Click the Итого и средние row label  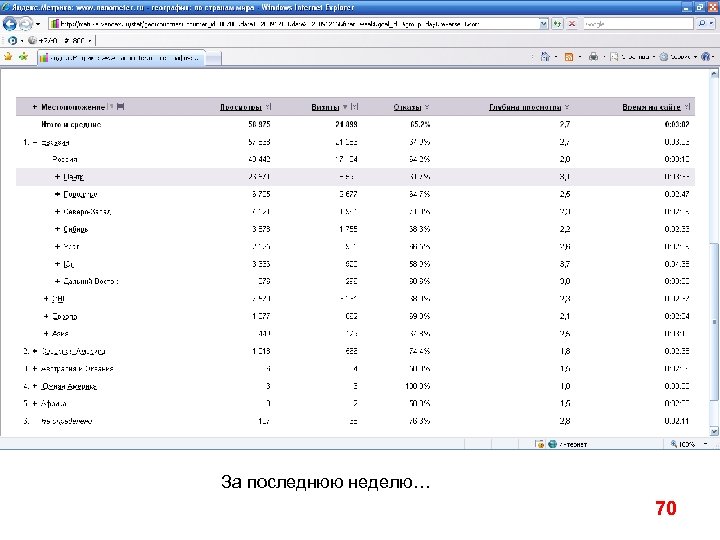71,124
